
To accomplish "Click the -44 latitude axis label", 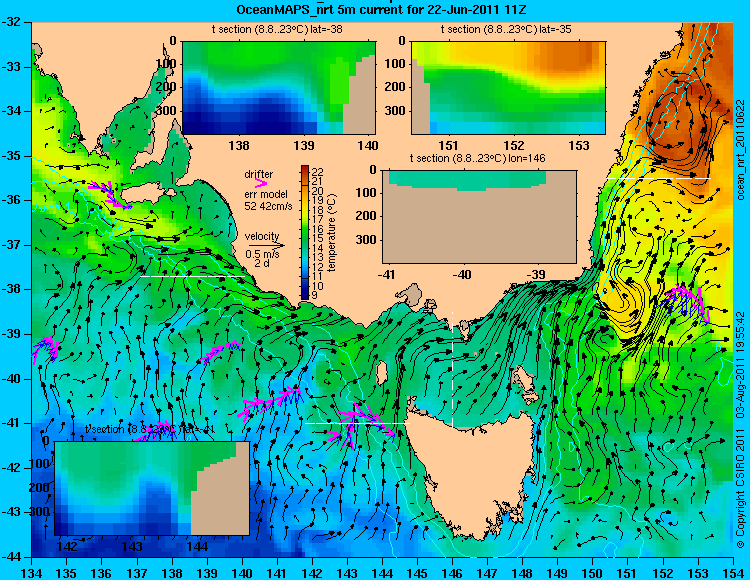I will tap(12, 557).
